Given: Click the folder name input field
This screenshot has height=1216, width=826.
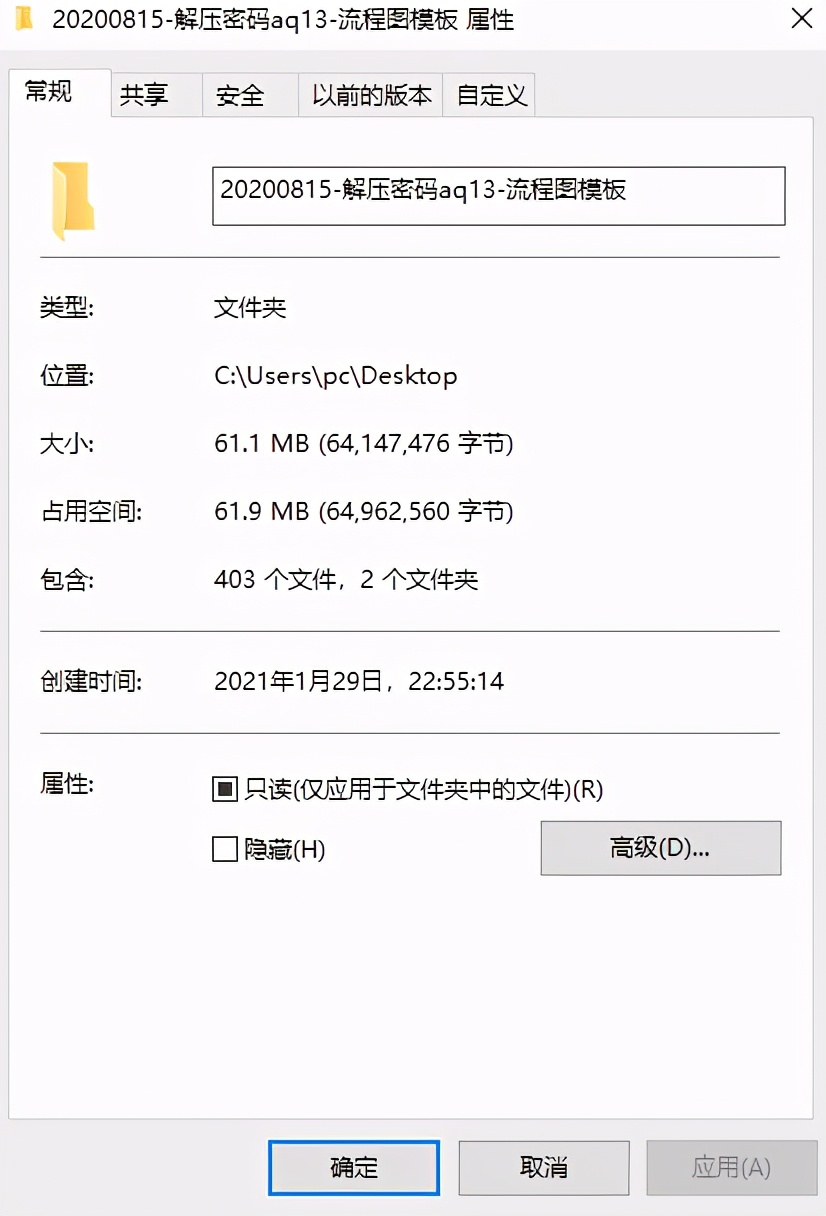Looking at the screenshot, I should 498,195.
